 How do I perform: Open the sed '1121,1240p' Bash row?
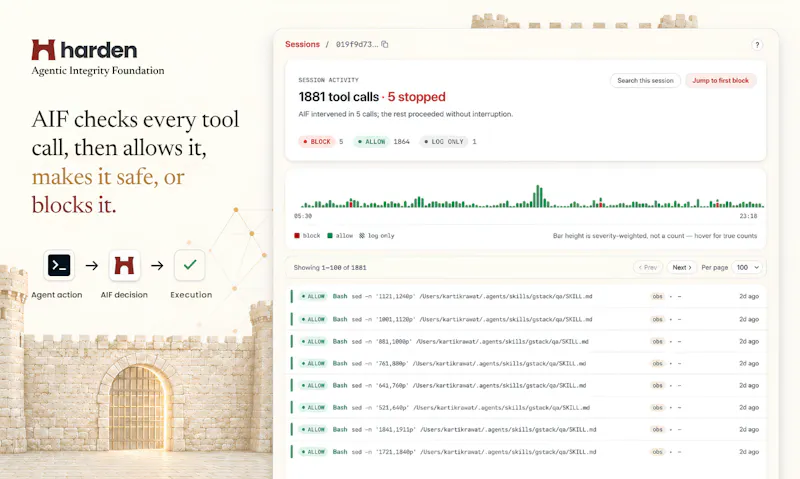[x=526, y=296]
